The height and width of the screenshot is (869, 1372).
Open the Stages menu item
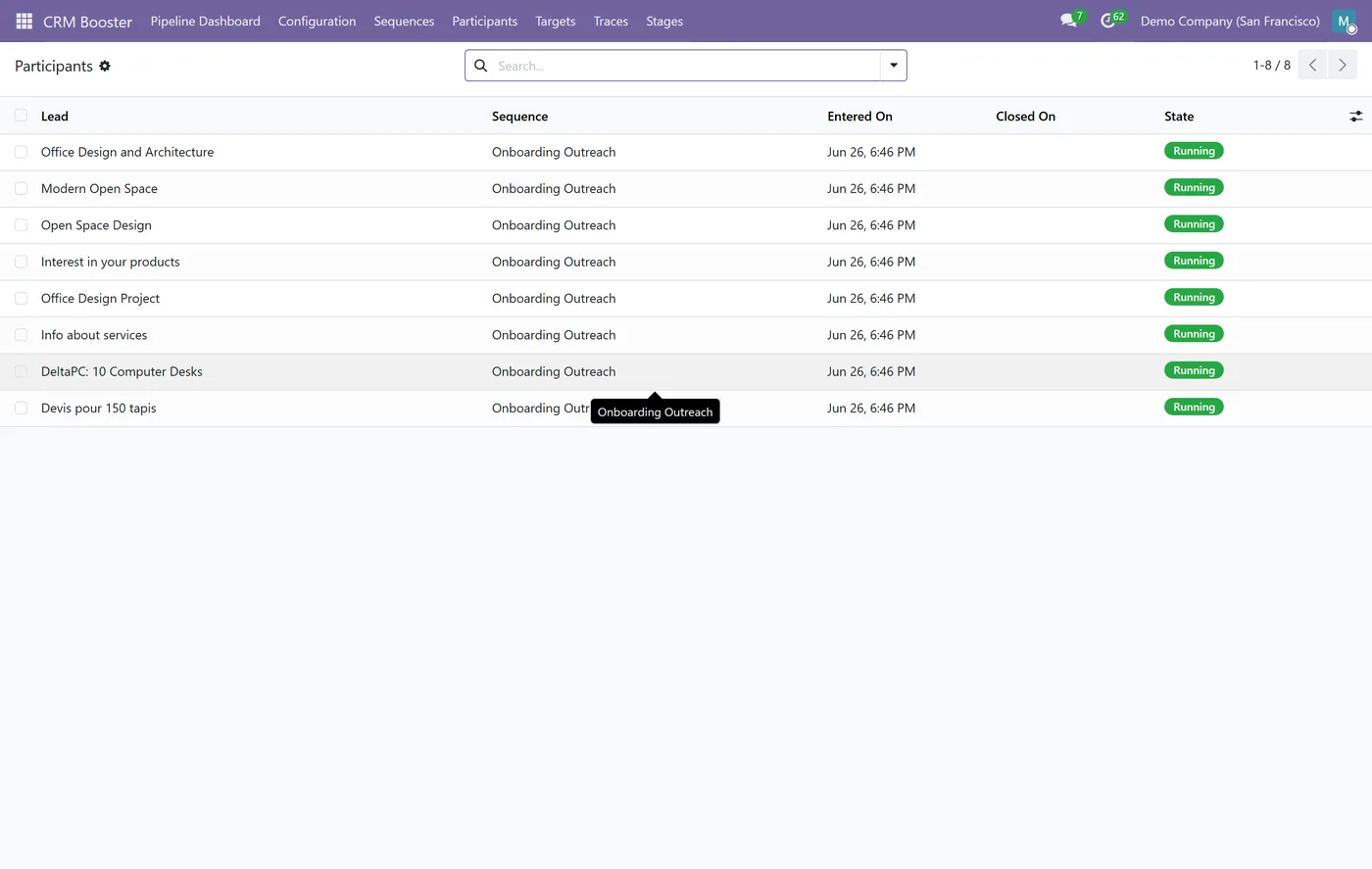664,21
